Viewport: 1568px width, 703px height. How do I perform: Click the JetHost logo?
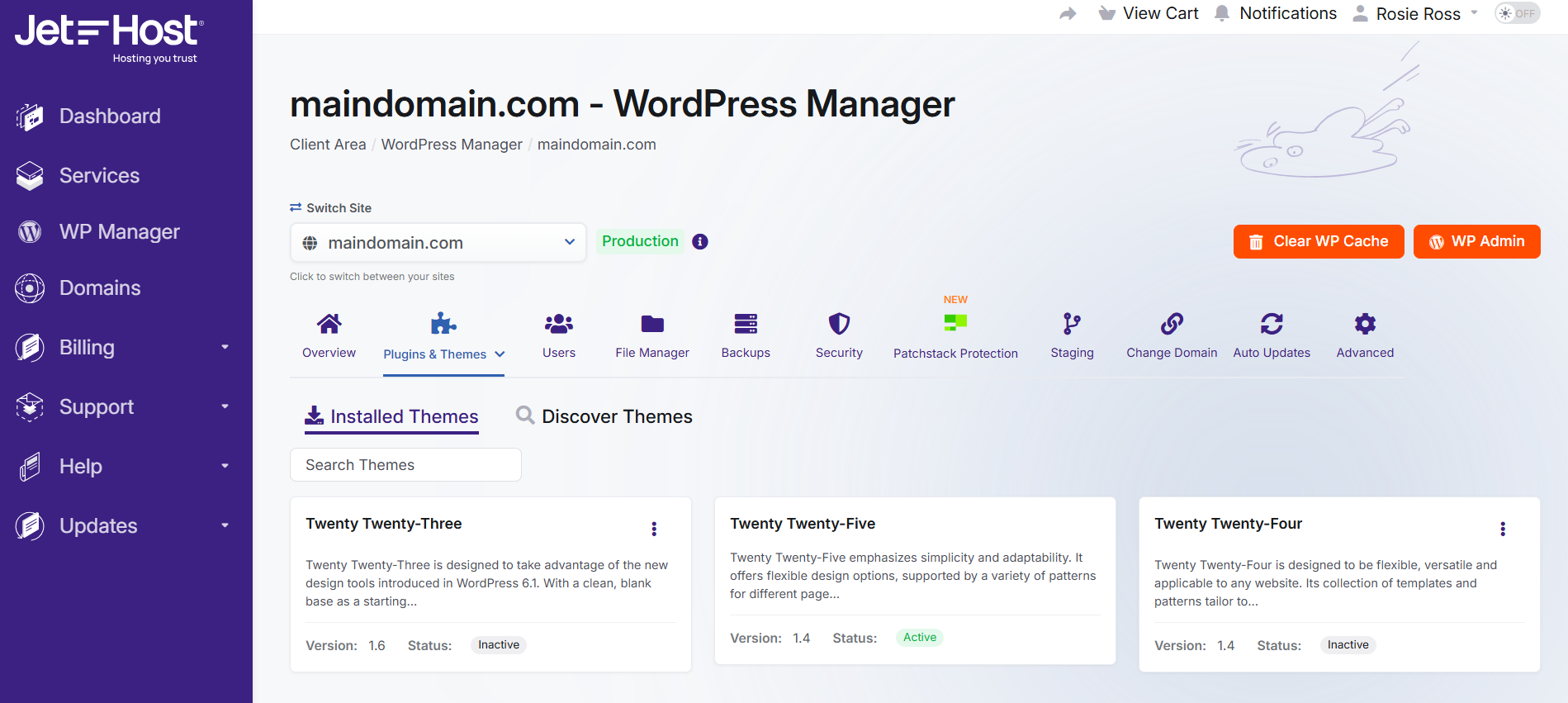(109, 39)
